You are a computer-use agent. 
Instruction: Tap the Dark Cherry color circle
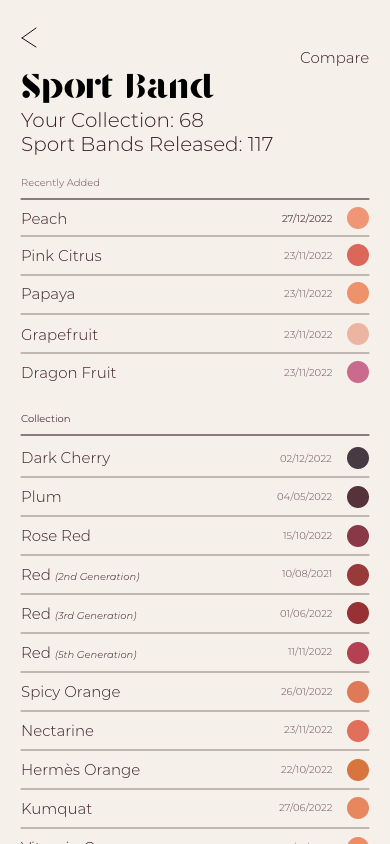point(358,458)
